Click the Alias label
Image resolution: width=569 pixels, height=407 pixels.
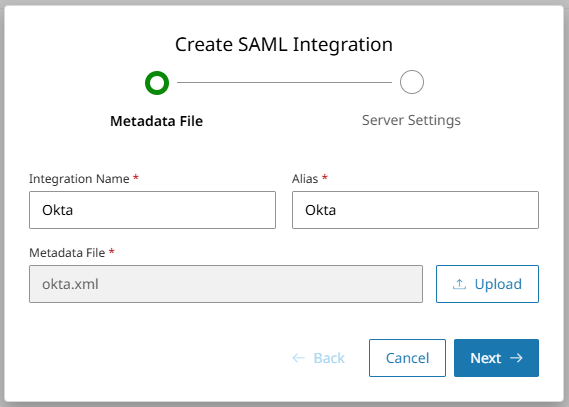click(x=305, y=179)
